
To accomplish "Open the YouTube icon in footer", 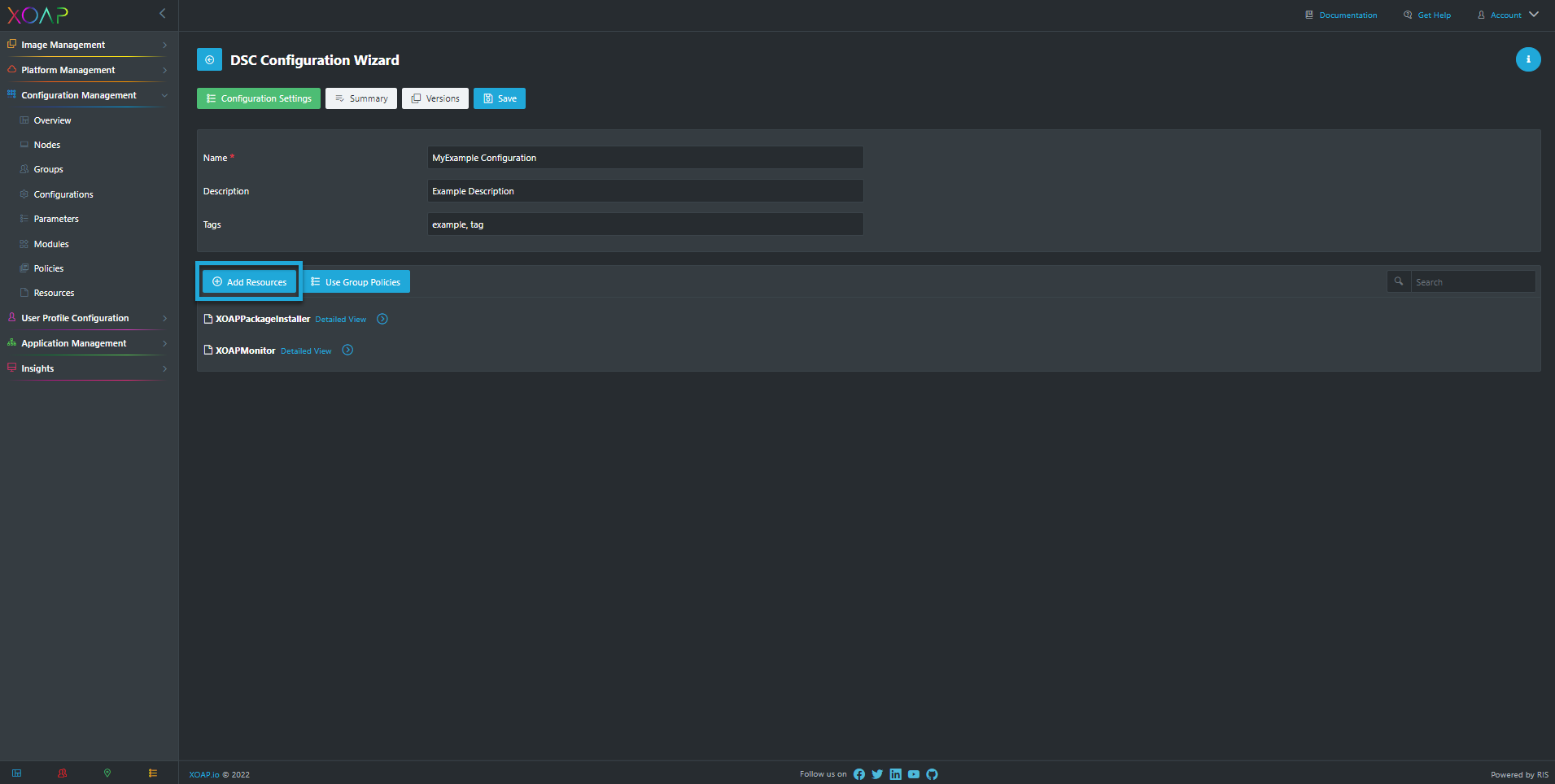I will tap(914, 774).
